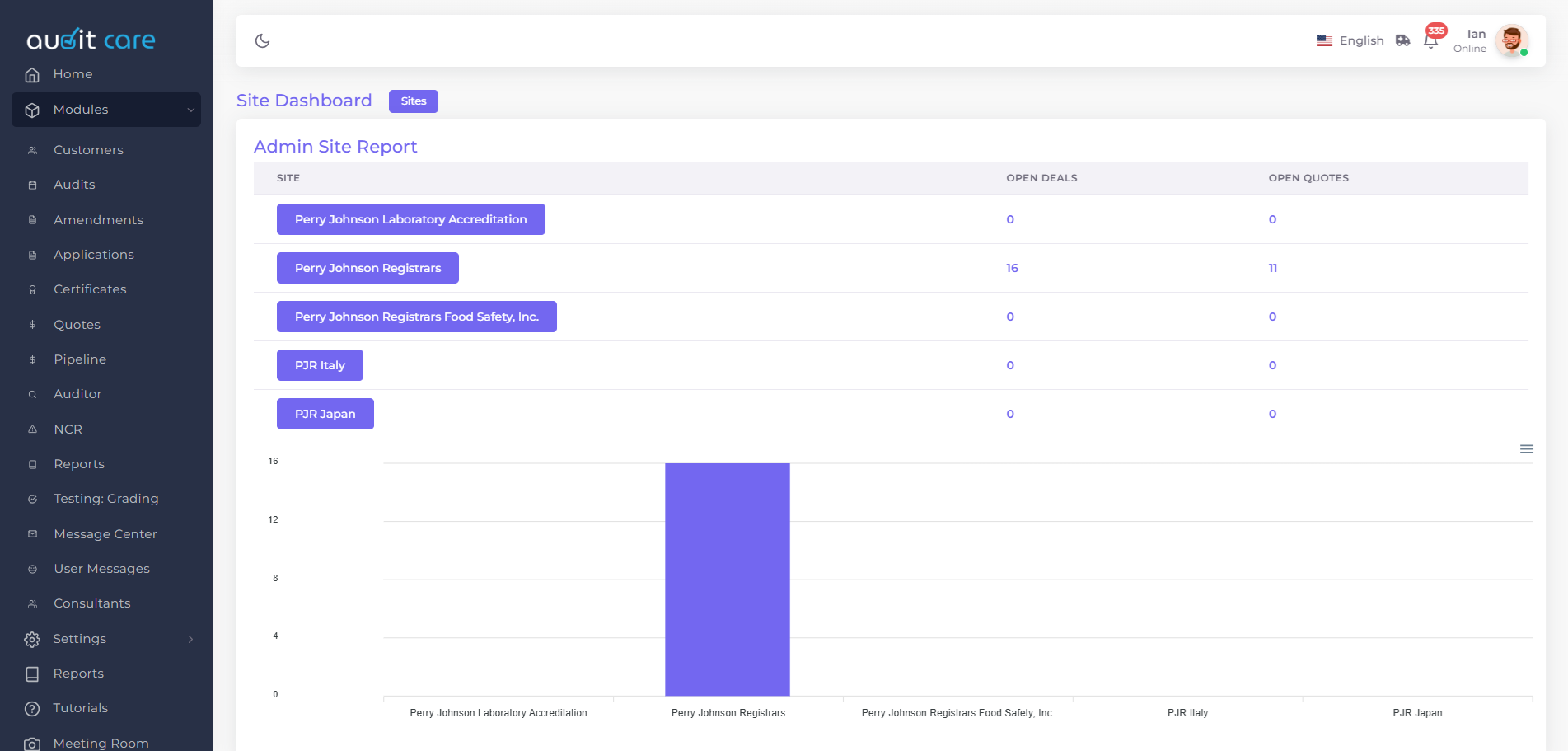The width and height of the screenshot is (1568, 751).
Task: Expand the Settings submenu chevron
Action: 190,639
